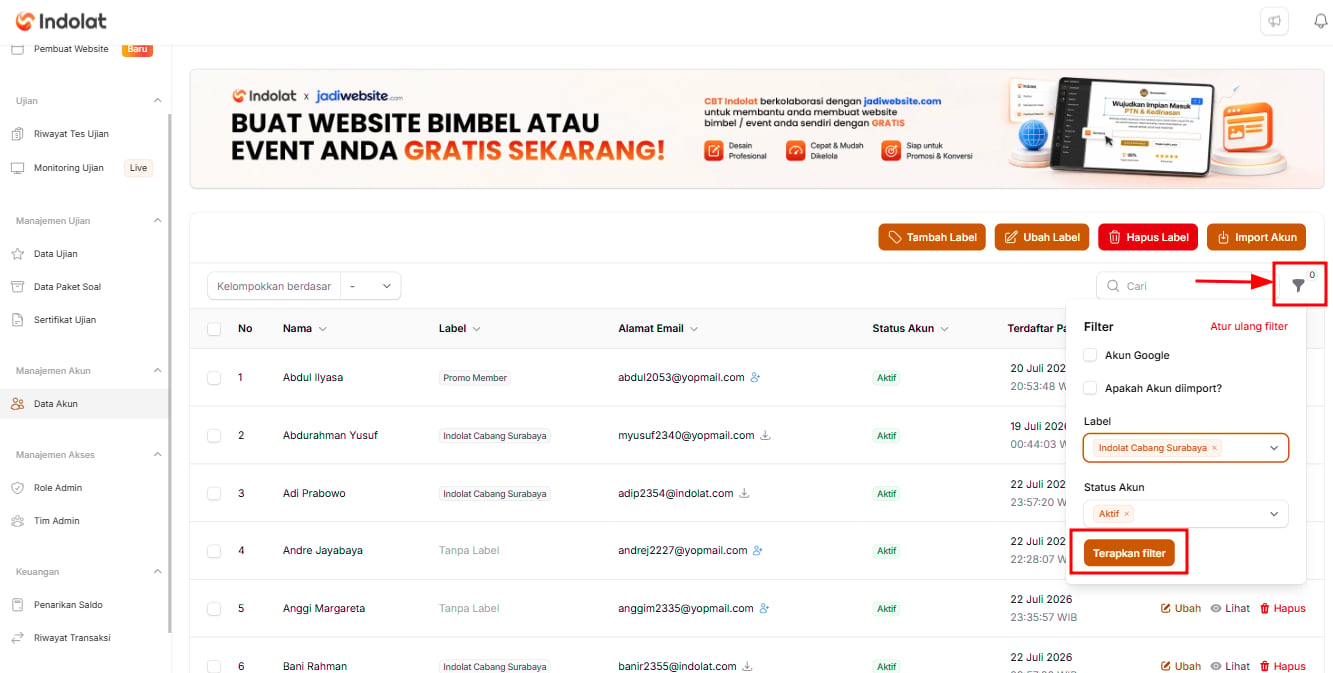
Task: Collapse the Manajemen Ujian section
Action: point(157,220)
